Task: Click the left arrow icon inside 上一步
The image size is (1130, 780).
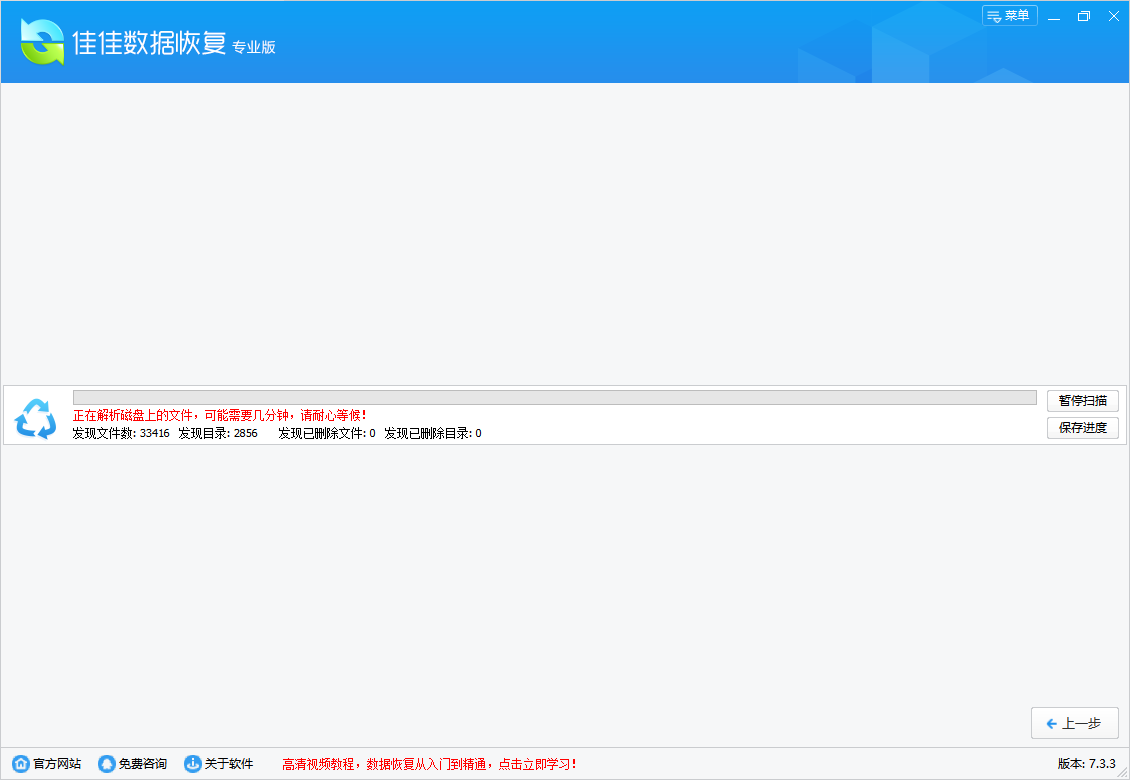Action: pyautogui.click(x=1051, y=723)
